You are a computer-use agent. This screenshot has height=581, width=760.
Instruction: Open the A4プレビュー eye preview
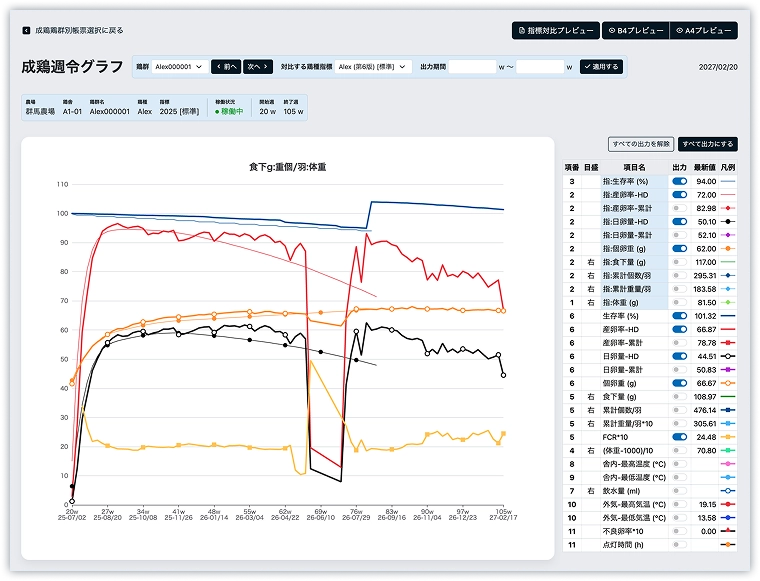tap(703, 31)
